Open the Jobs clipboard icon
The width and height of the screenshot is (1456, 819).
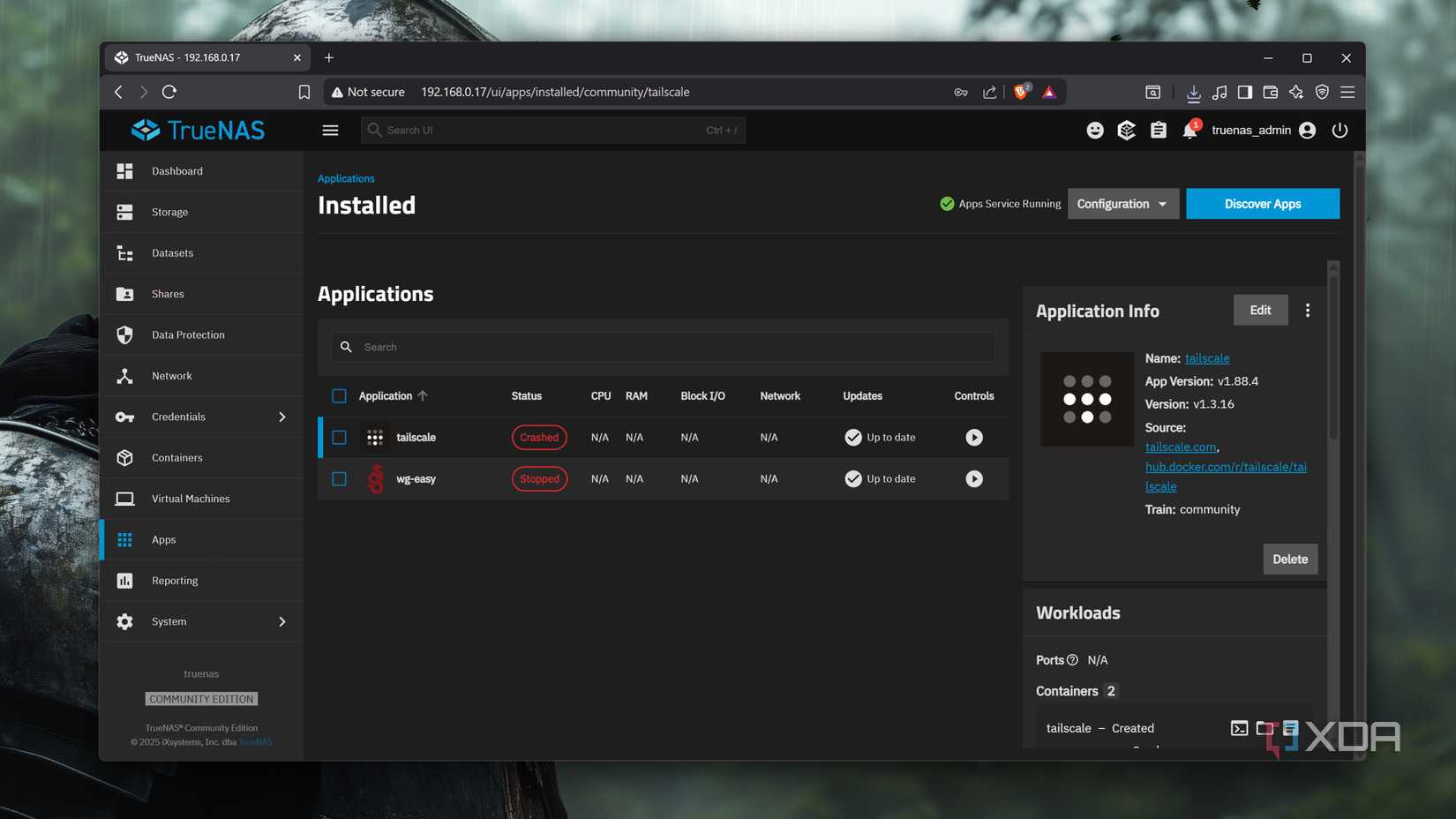(1159, 131)
